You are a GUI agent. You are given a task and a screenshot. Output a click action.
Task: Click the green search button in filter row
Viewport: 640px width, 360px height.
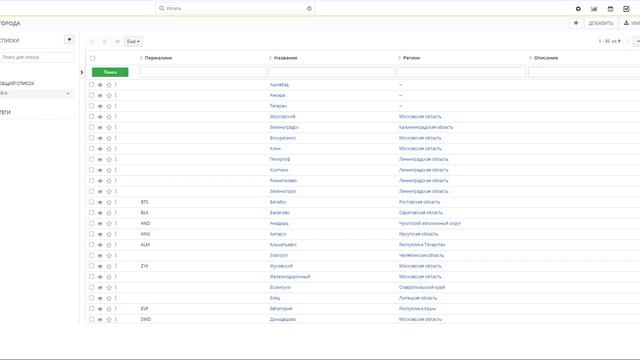point(110,72)
